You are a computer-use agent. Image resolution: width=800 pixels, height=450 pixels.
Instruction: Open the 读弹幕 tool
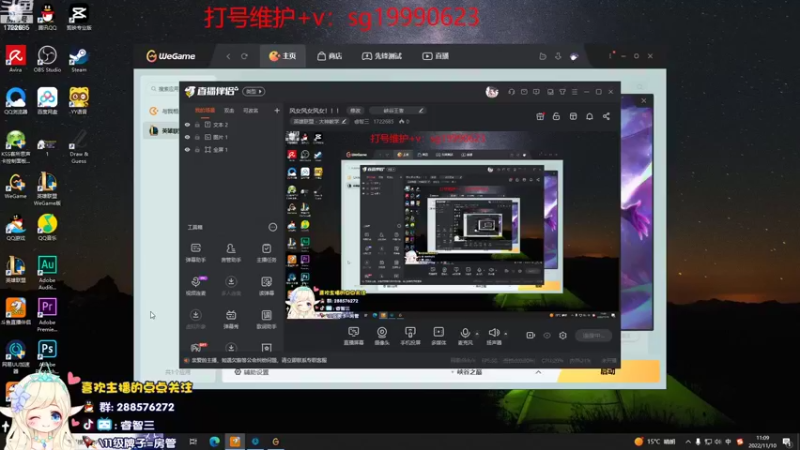click(266, 286)
